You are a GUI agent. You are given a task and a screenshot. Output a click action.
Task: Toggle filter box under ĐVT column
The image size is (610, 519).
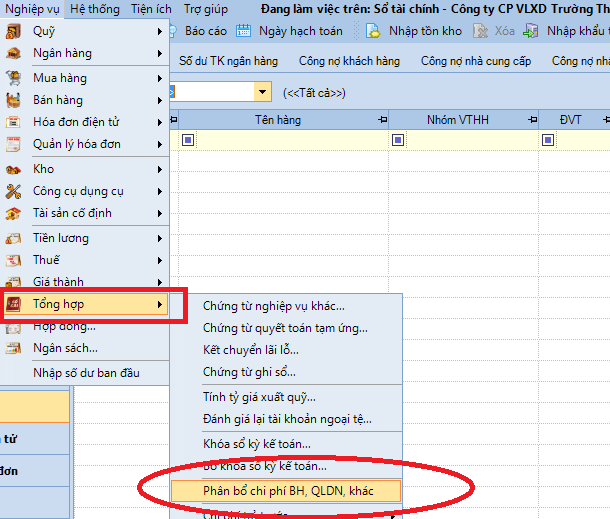point(547,141)
